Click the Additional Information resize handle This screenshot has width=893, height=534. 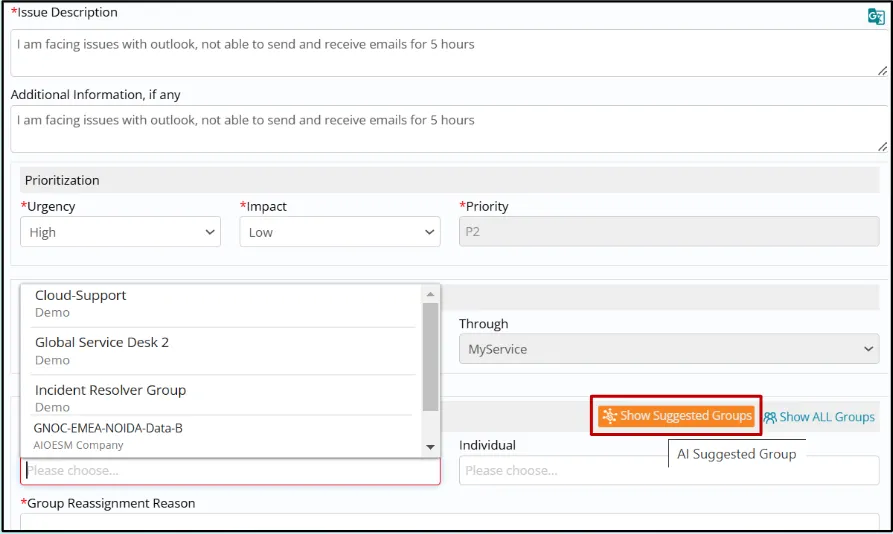click(882, 146)
